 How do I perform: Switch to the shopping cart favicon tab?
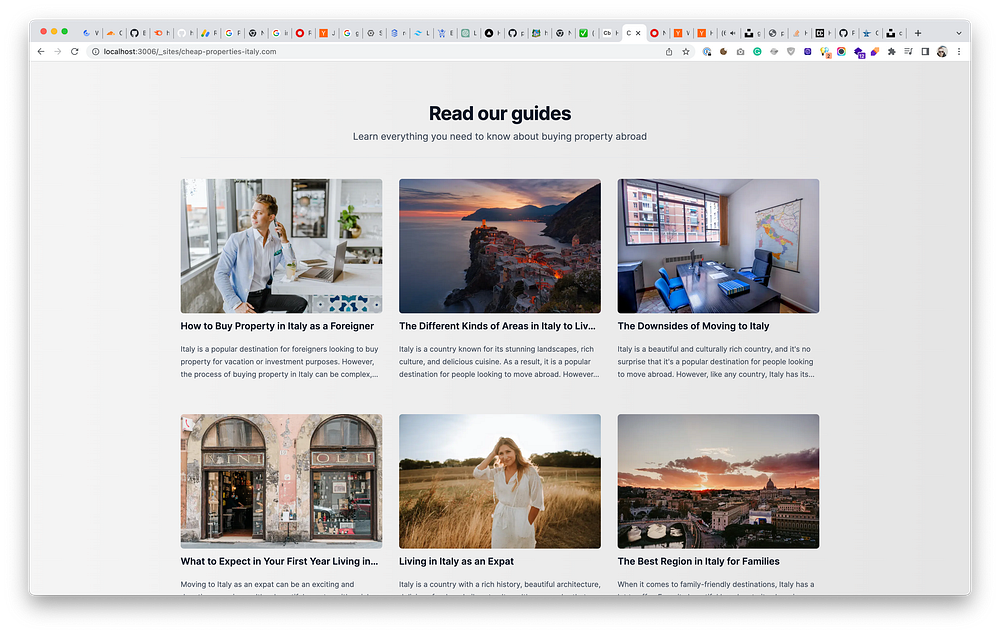click(x=444, y=33)
